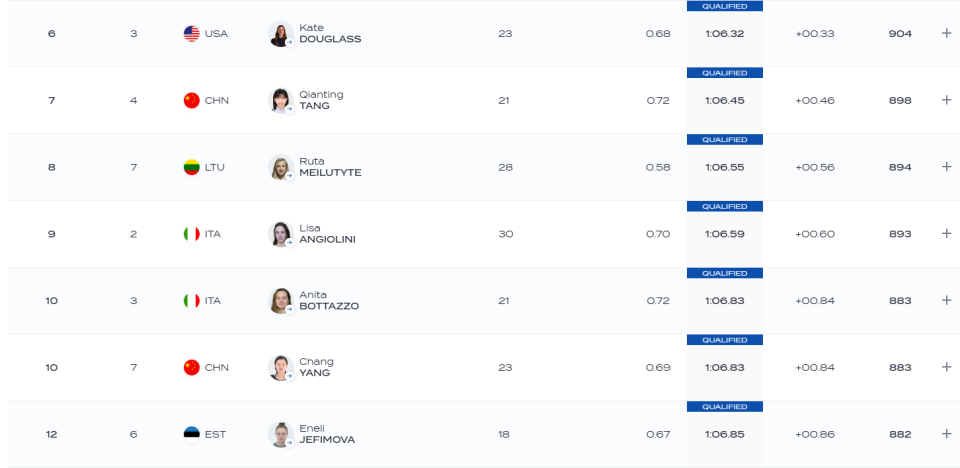This screenshot has width=960, height=468.
Task: Expand Anita Bottazzo row with plus icon
Action: pos(946,300)
